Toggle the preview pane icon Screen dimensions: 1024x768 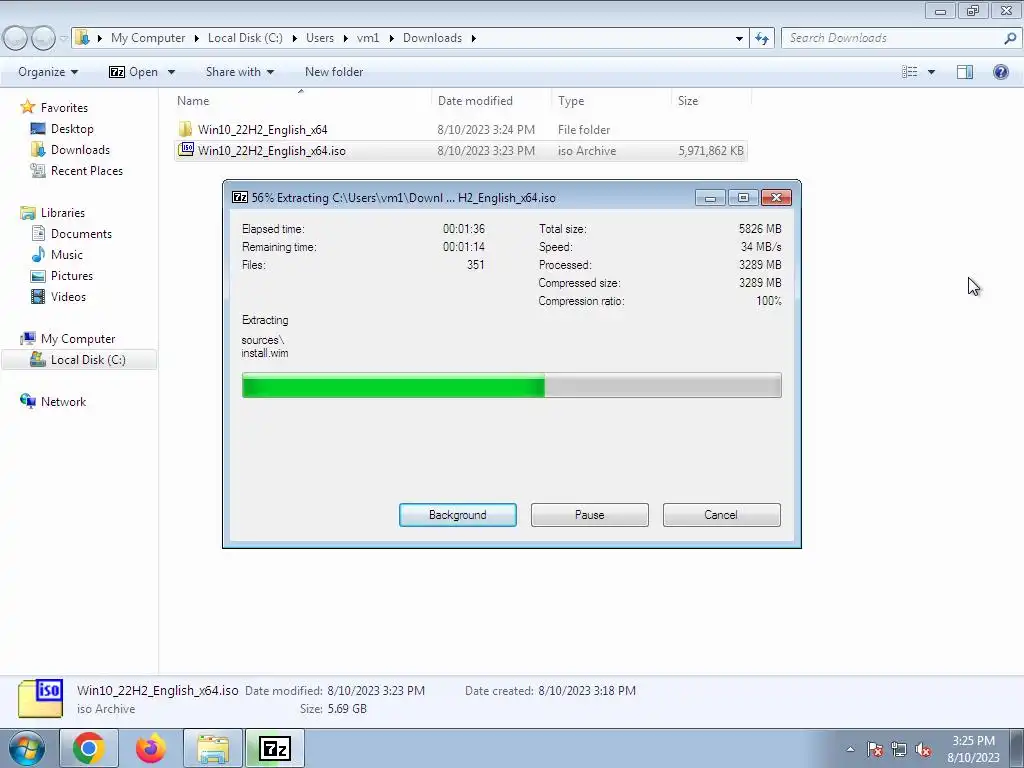(x=965, y=72)
